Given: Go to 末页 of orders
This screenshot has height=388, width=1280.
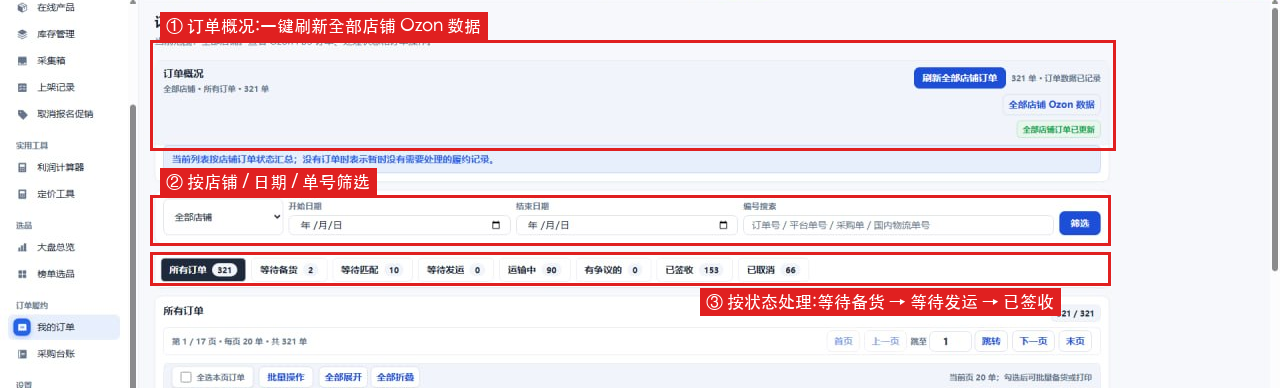Looking at the screenshot, I should point(1075,341).
